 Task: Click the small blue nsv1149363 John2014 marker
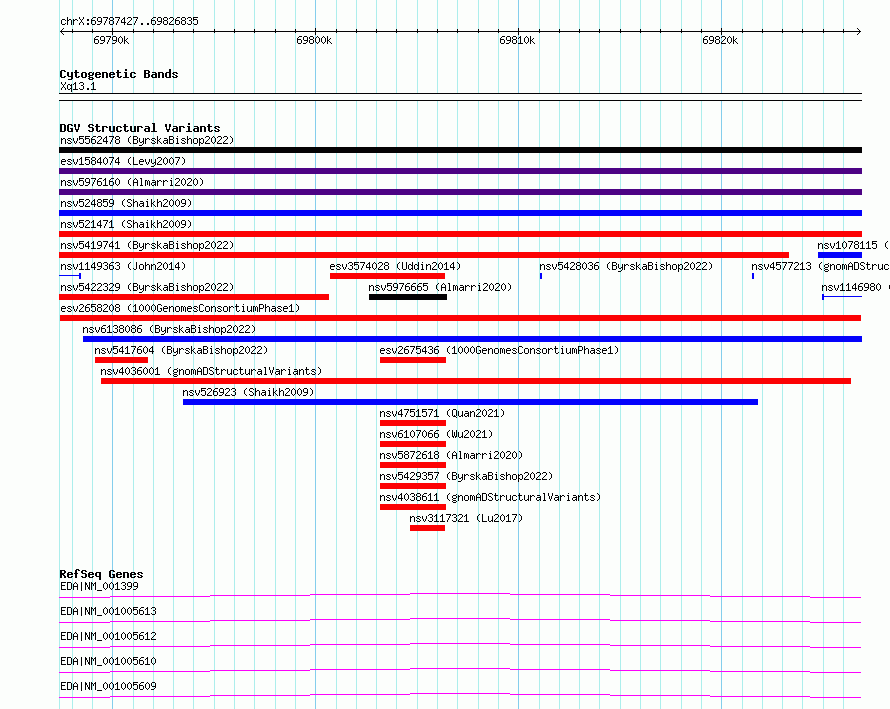[70, 276]
